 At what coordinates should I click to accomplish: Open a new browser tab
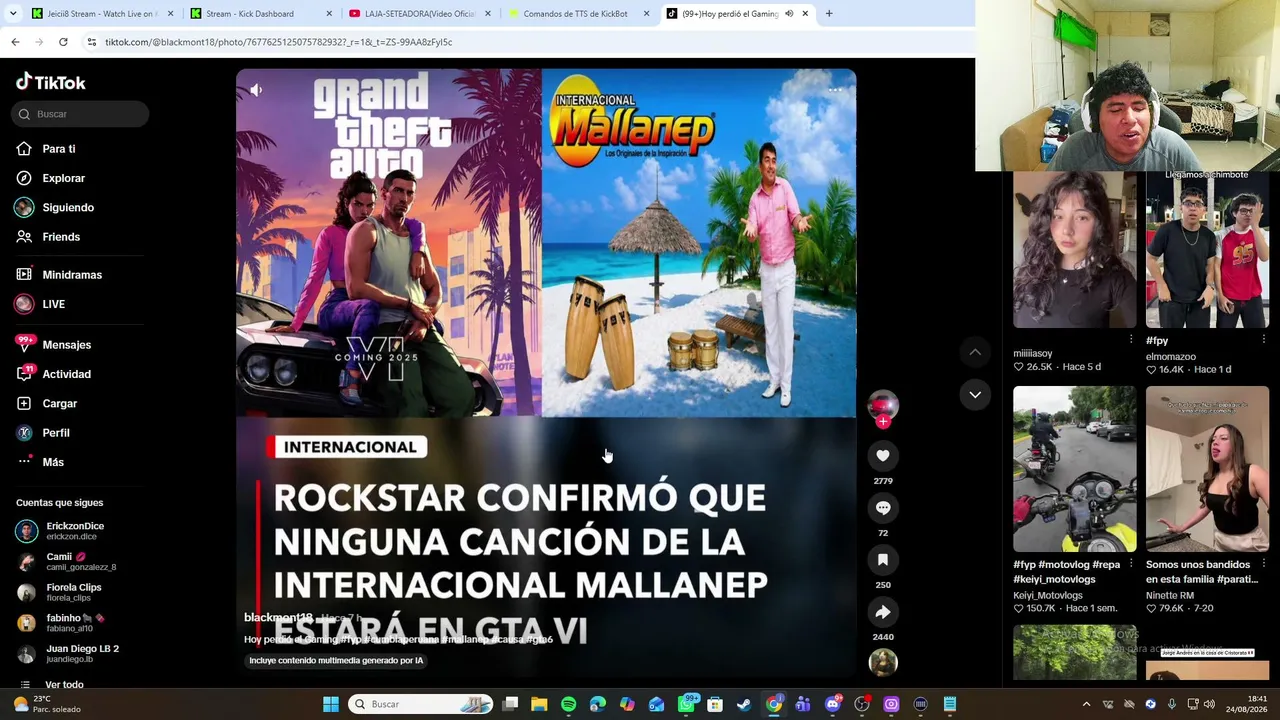(829, 14)
